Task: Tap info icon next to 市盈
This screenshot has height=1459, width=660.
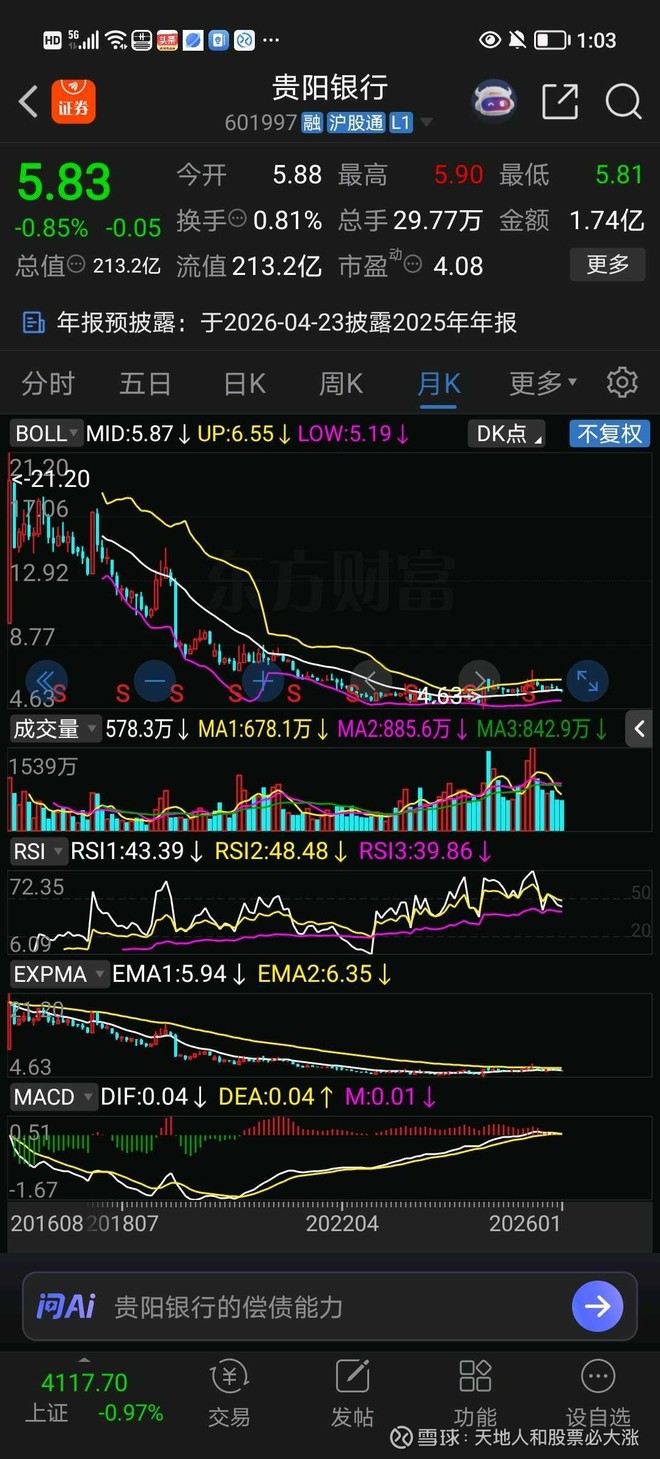Action: click(x=413, y=266)
